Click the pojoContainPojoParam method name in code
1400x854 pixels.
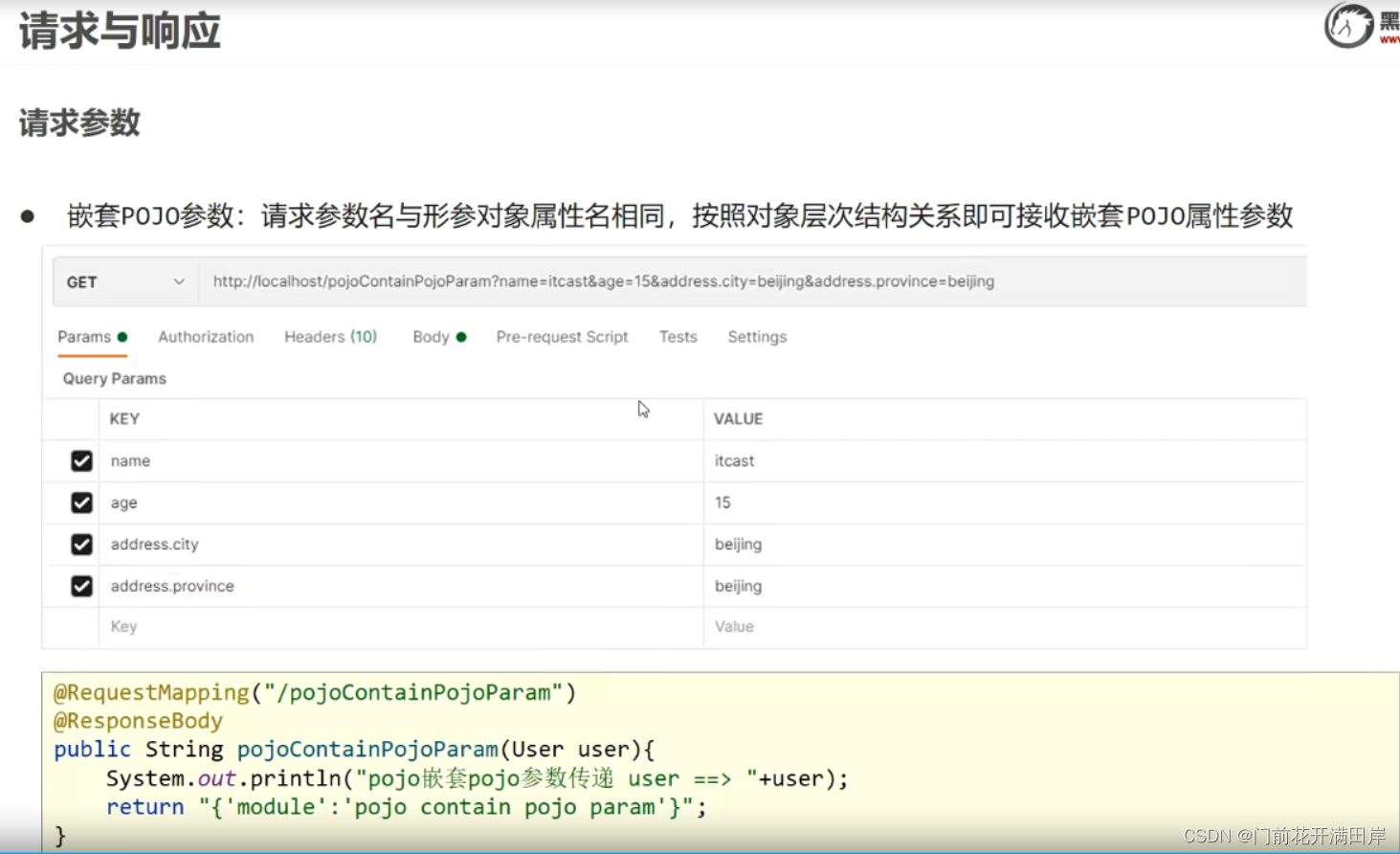click(x=367, y=750)
